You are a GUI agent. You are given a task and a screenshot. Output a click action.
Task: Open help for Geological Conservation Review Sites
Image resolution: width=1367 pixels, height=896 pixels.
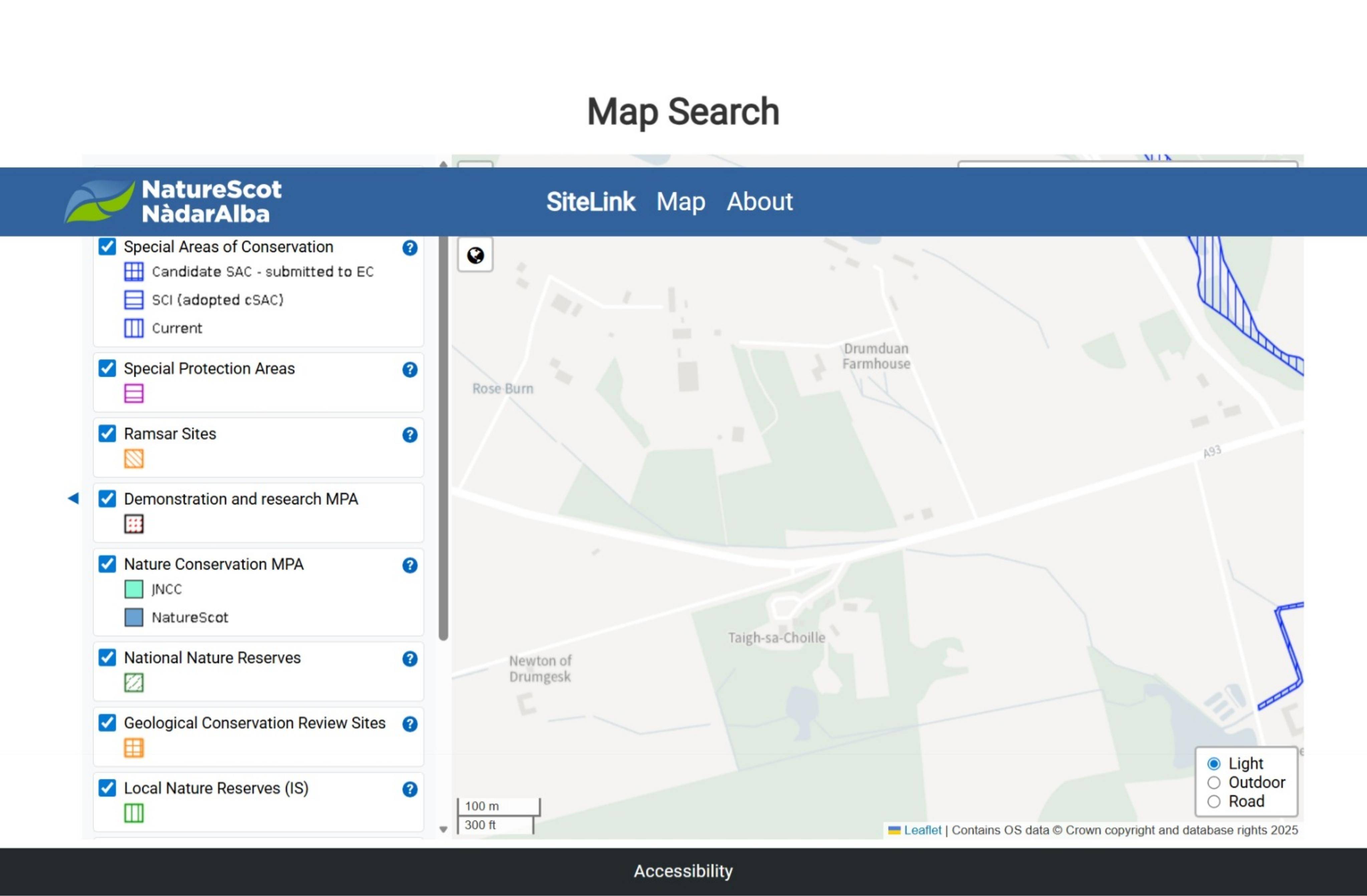tap(409, 725)
